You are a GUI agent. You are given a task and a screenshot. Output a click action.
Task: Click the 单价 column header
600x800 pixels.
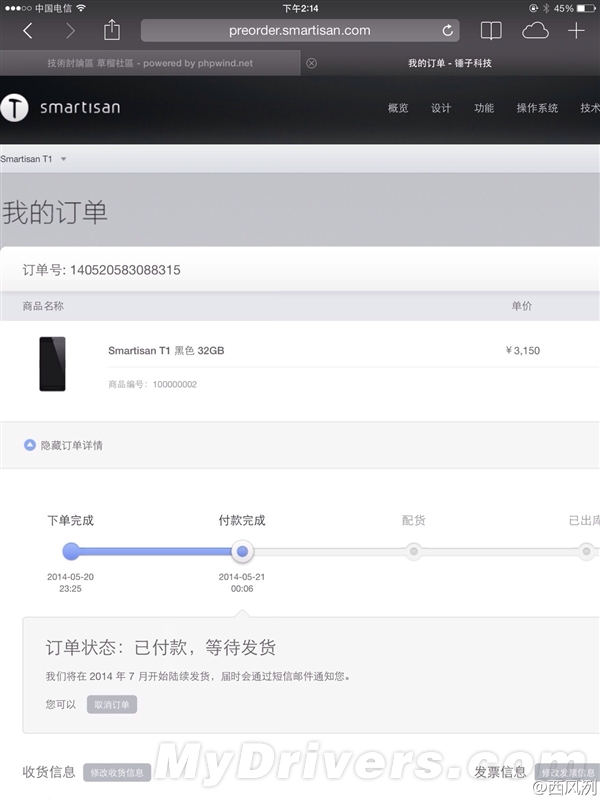point(521,306)
